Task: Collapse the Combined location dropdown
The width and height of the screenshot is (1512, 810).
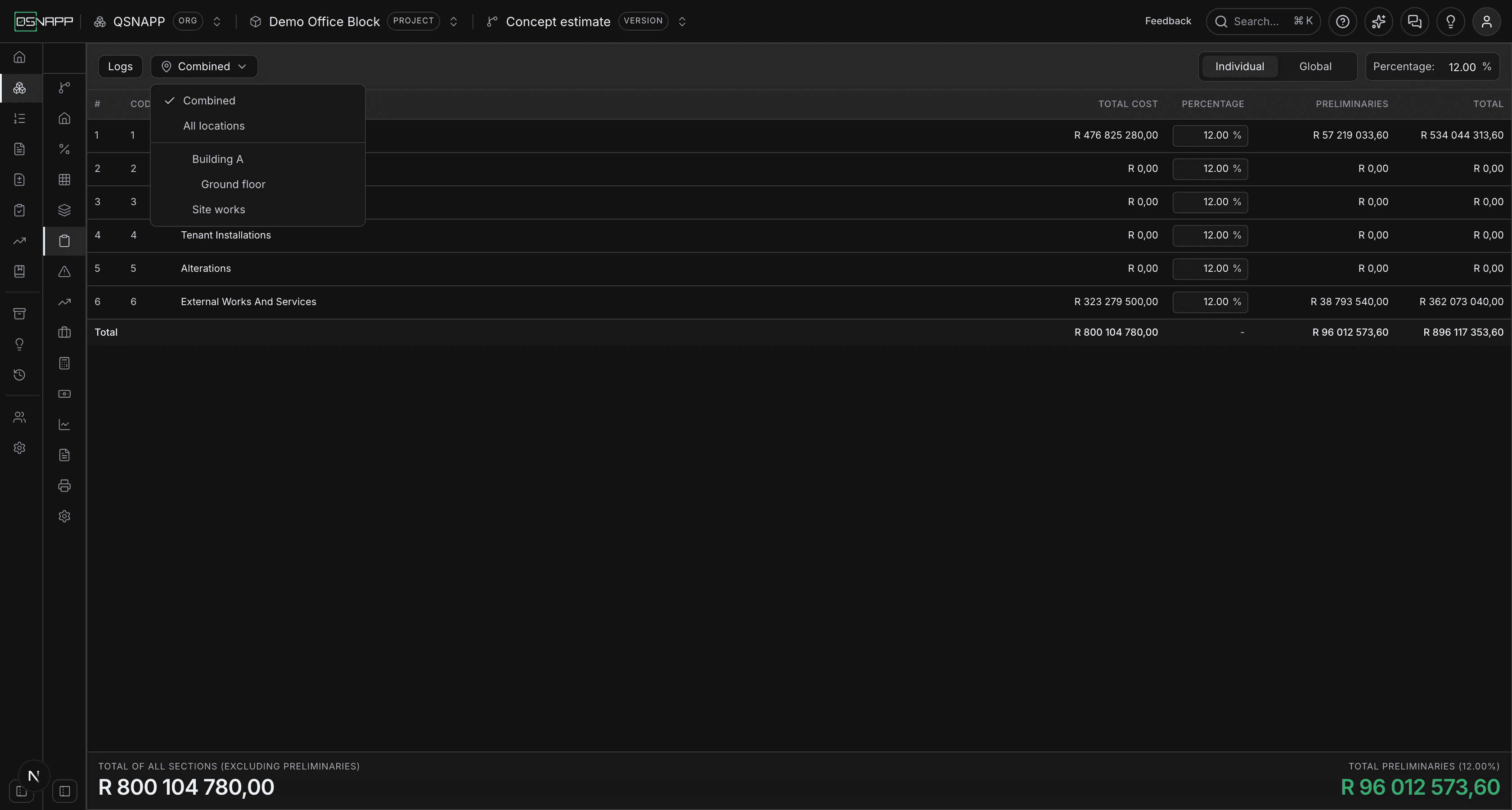Action: coord(204,66)
